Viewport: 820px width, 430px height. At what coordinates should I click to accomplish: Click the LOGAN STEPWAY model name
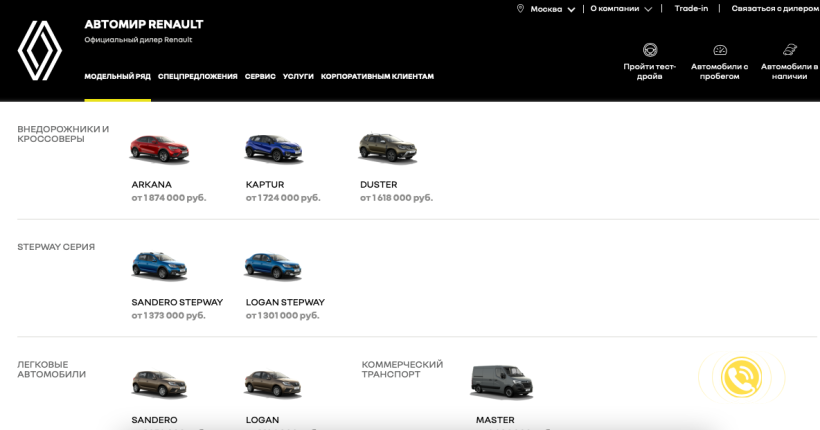click(x=286, y=302)
